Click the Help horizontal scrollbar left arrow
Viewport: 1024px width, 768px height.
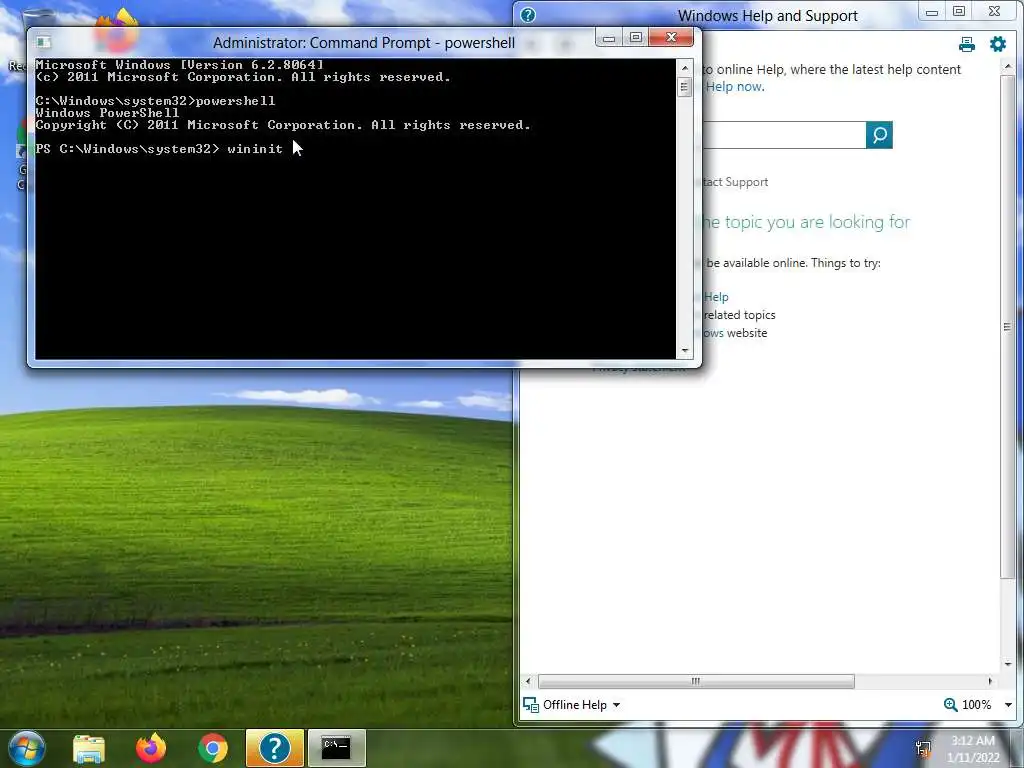click(528, 682)
